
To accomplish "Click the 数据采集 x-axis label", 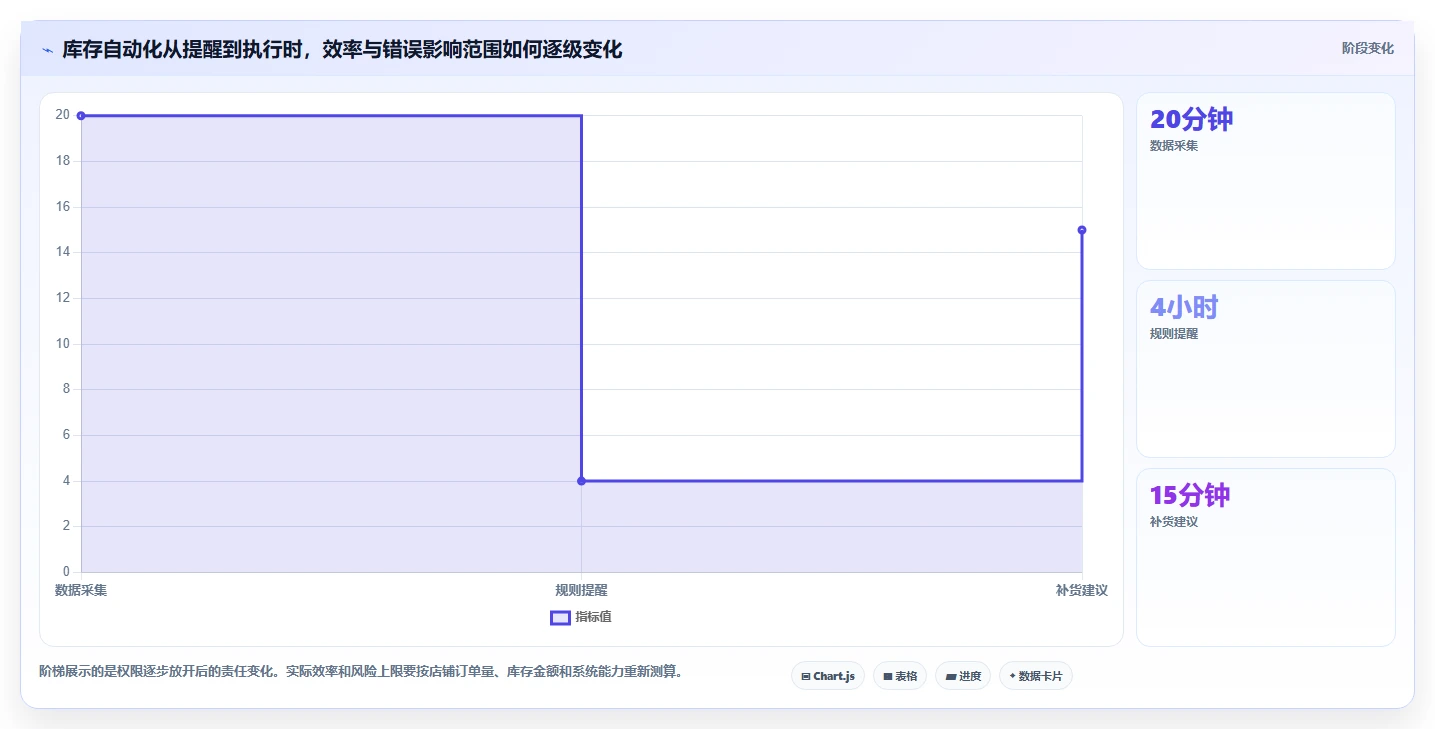I will (x=81, y=590).
